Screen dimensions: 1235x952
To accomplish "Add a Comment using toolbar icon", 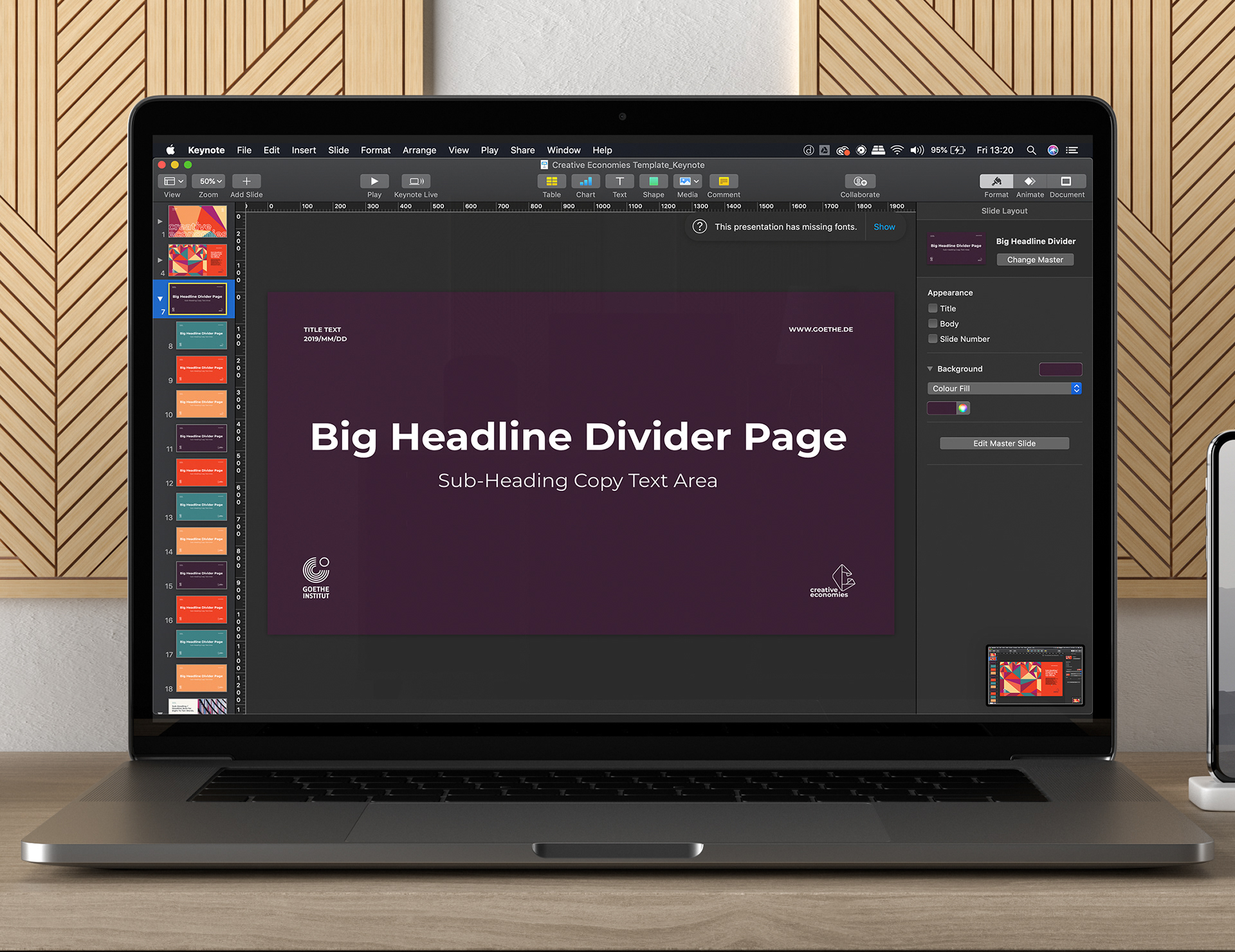I will click(x=724, y=181).
